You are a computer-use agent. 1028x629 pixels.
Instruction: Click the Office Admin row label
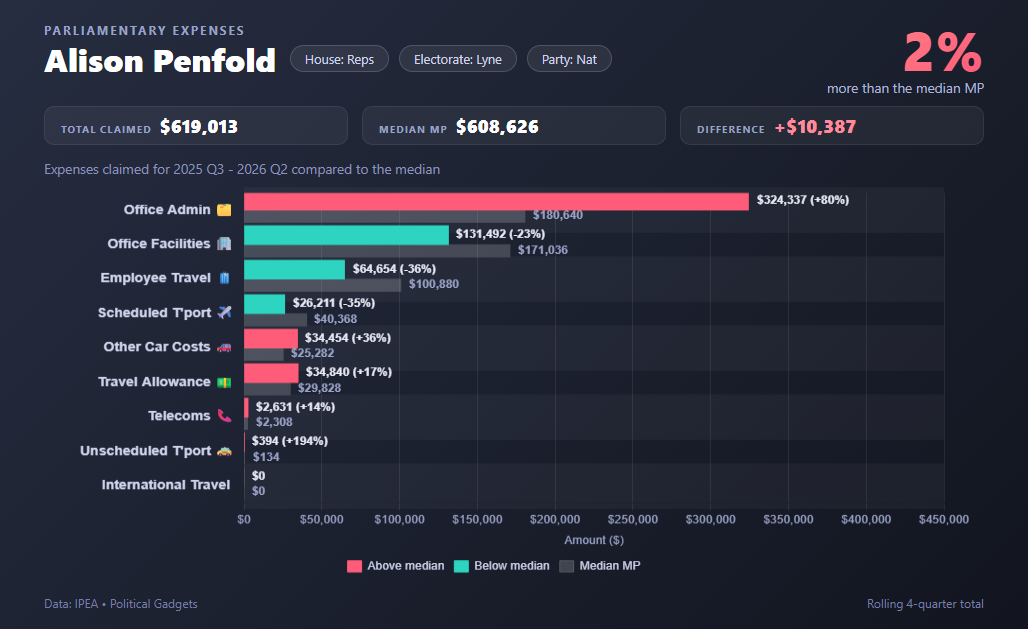167,210
